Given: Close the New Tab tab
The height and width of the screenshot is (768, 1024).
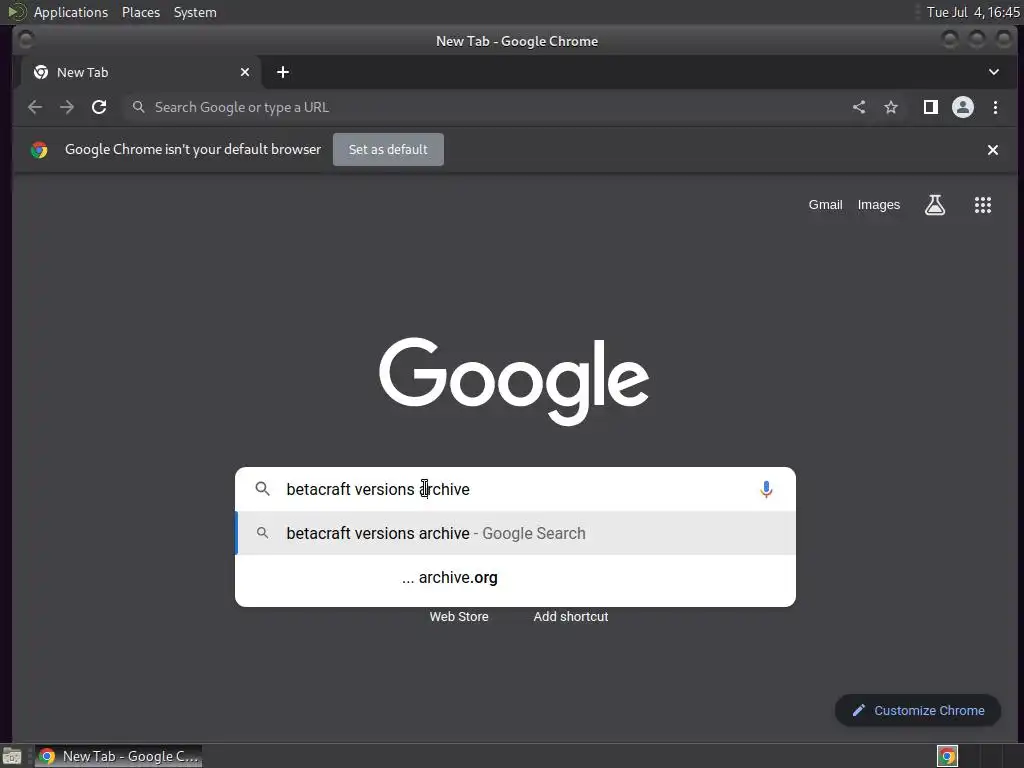Looking at the screenshot, I should [x=245, y=72].
